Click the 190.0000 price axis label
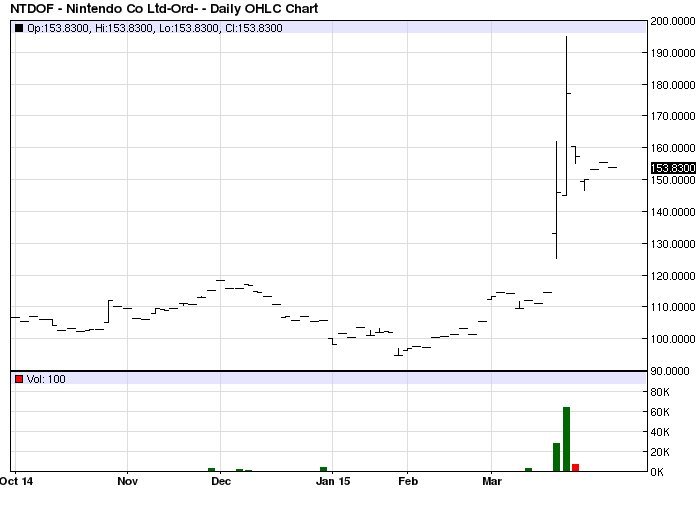This screenshot has width=700, height=512. (673, 53)
